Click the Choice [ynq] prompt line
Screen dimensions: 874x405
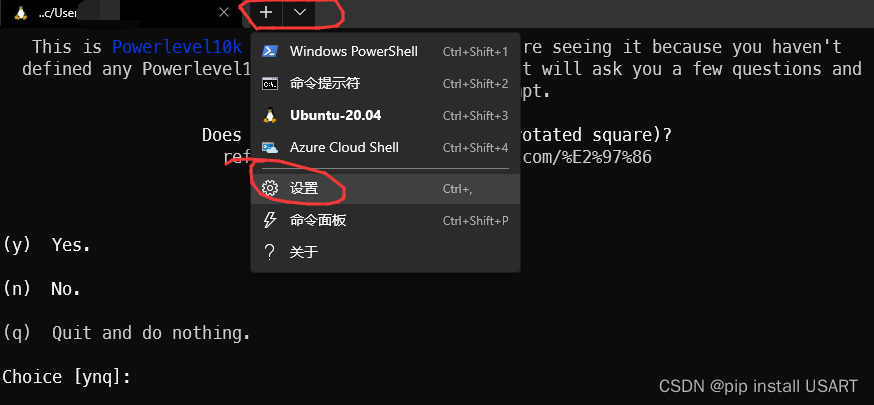point(67,377)
